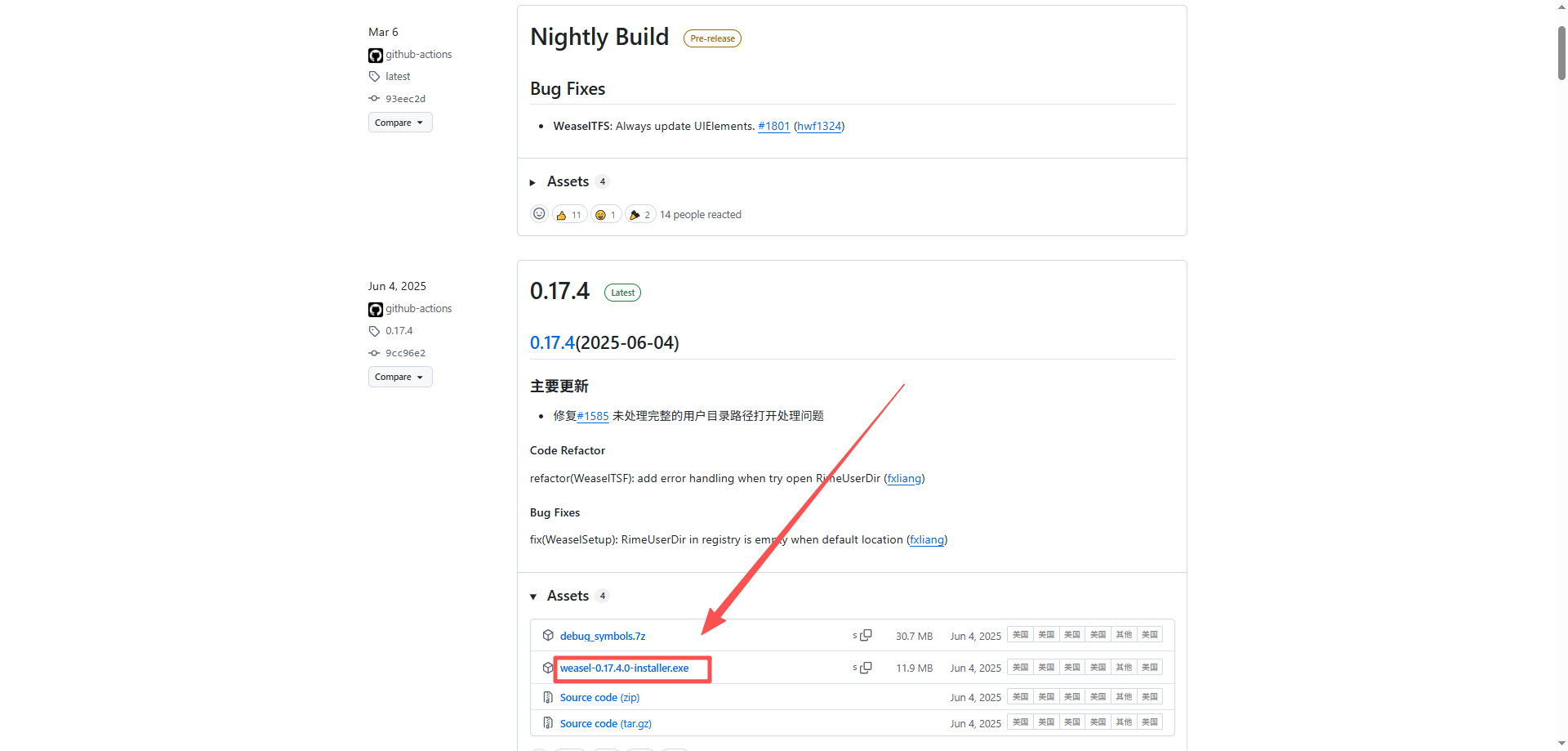Click 其他 mirror button in debug_symbols.7z row
Image resolution: width=1568 pixels, height=751 pixels.
pos(1124,635)
